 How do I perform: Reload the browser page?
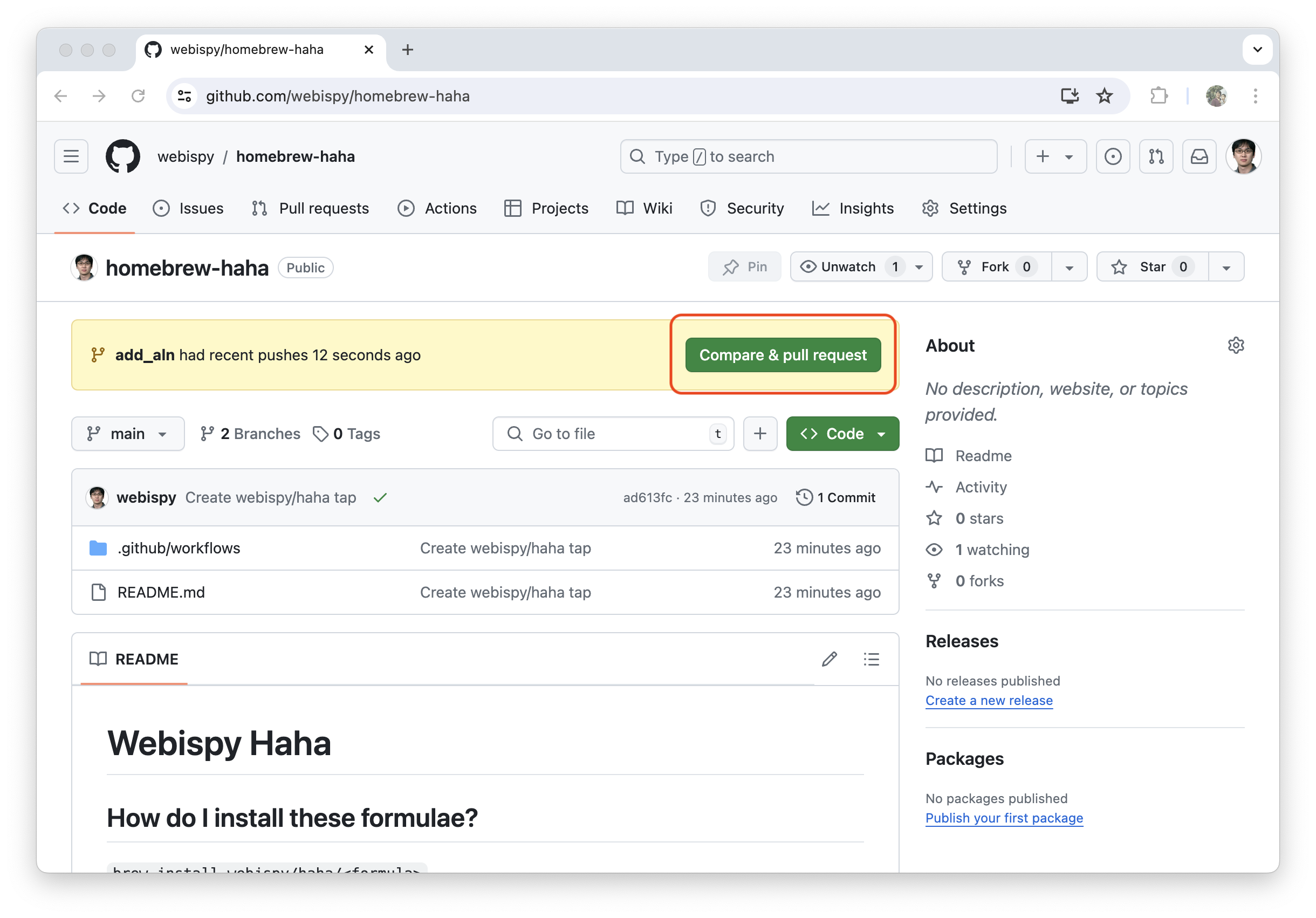(138, 95)
